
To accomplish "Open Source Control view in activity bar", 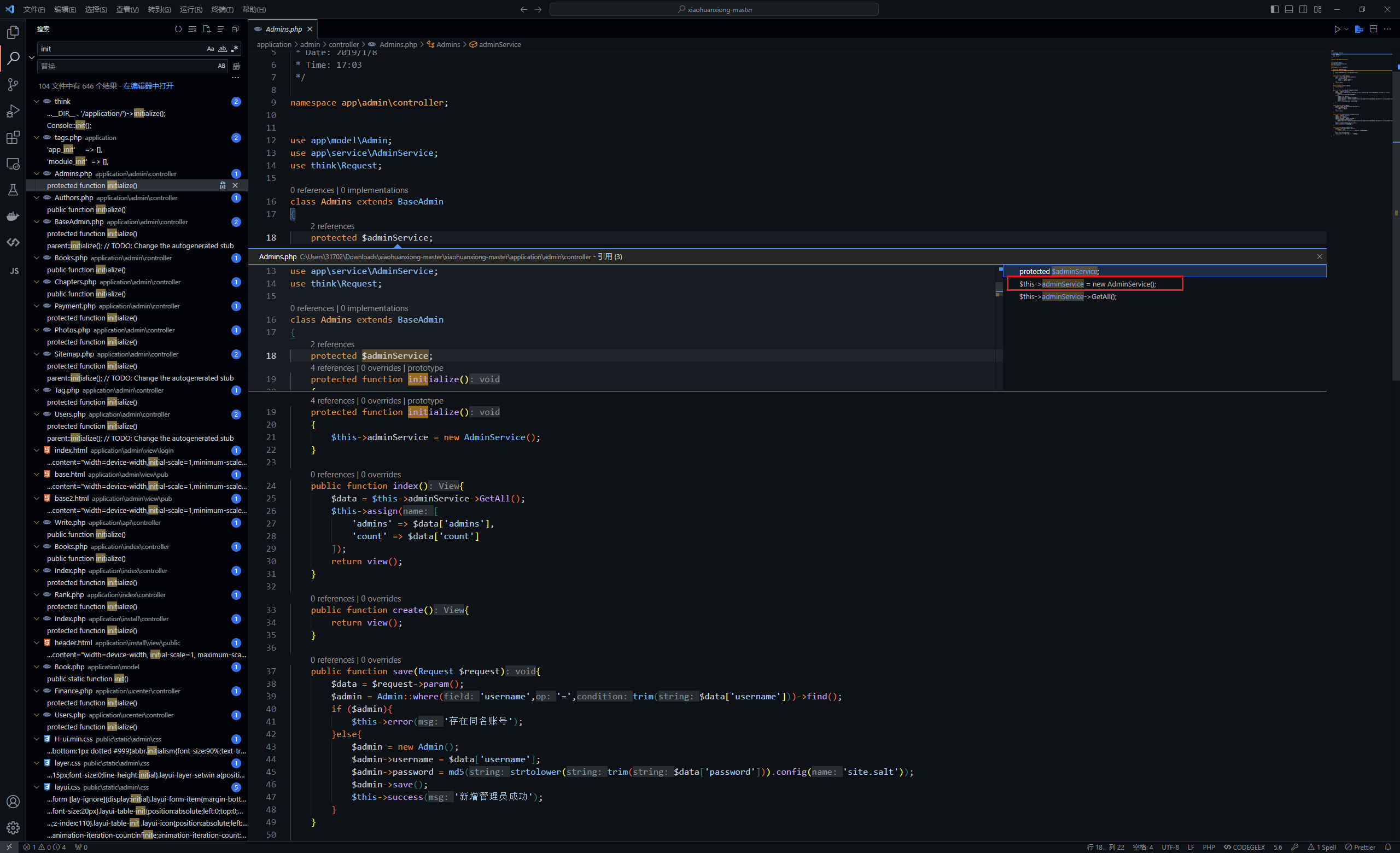I will tap(13, 85).
